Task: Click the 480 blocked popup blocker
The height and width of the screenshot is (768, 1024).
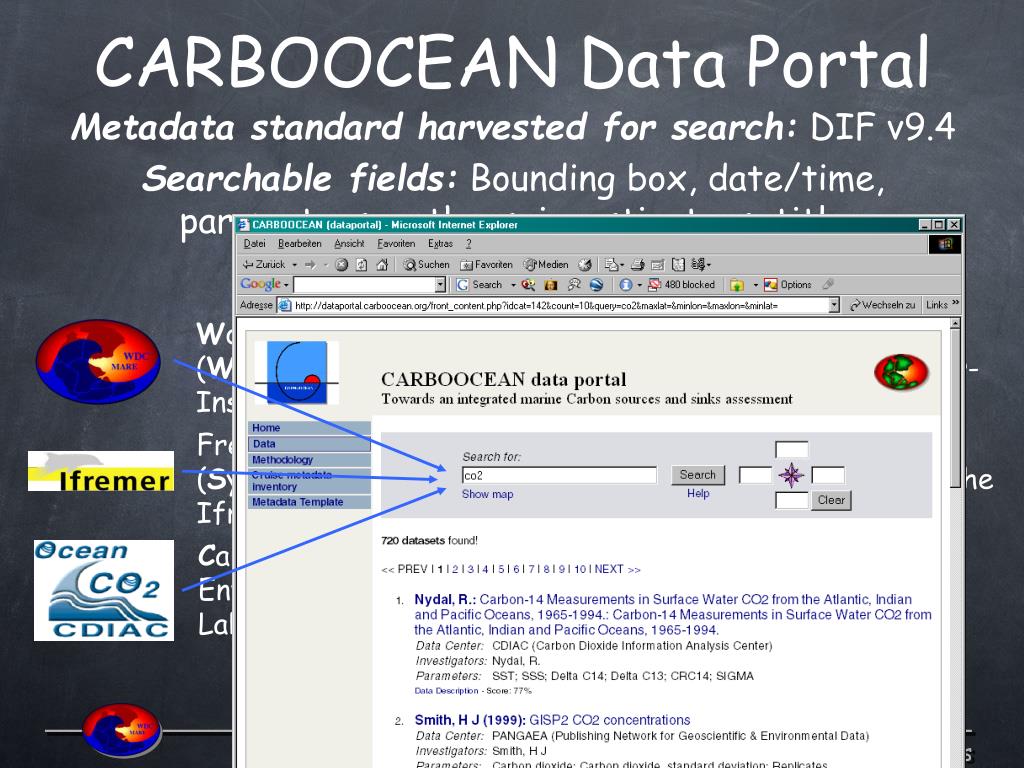Action: click(x=681, y=285)
